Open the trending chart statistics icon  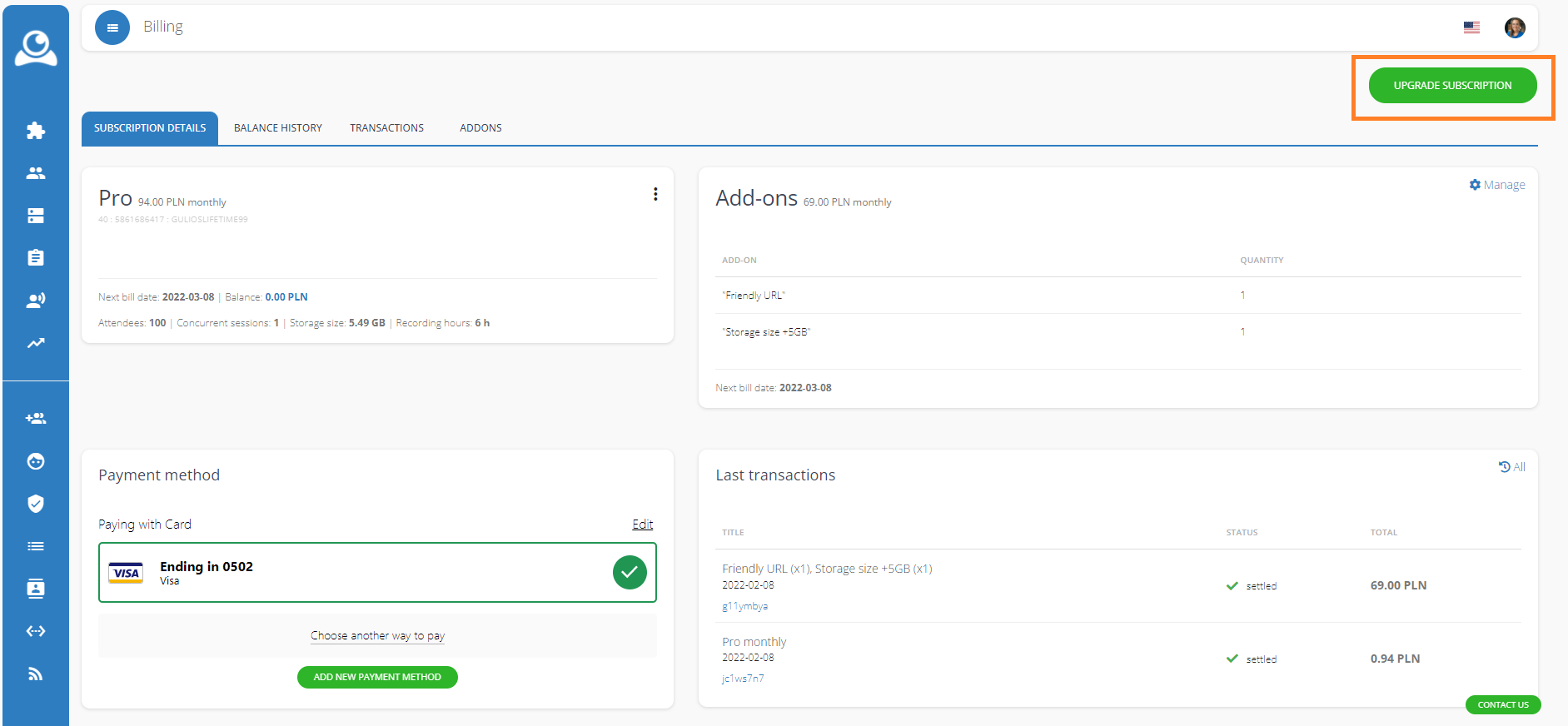tap(36, 343)
